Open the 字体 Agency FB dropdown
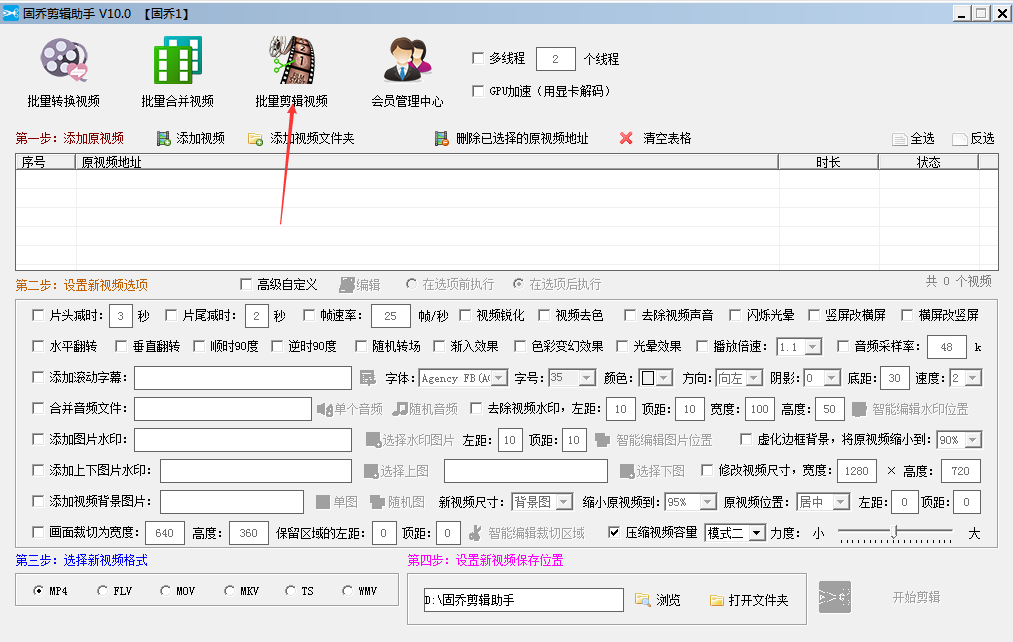Viewport: 1013px width, 642px height. click(x=499, y=378)
